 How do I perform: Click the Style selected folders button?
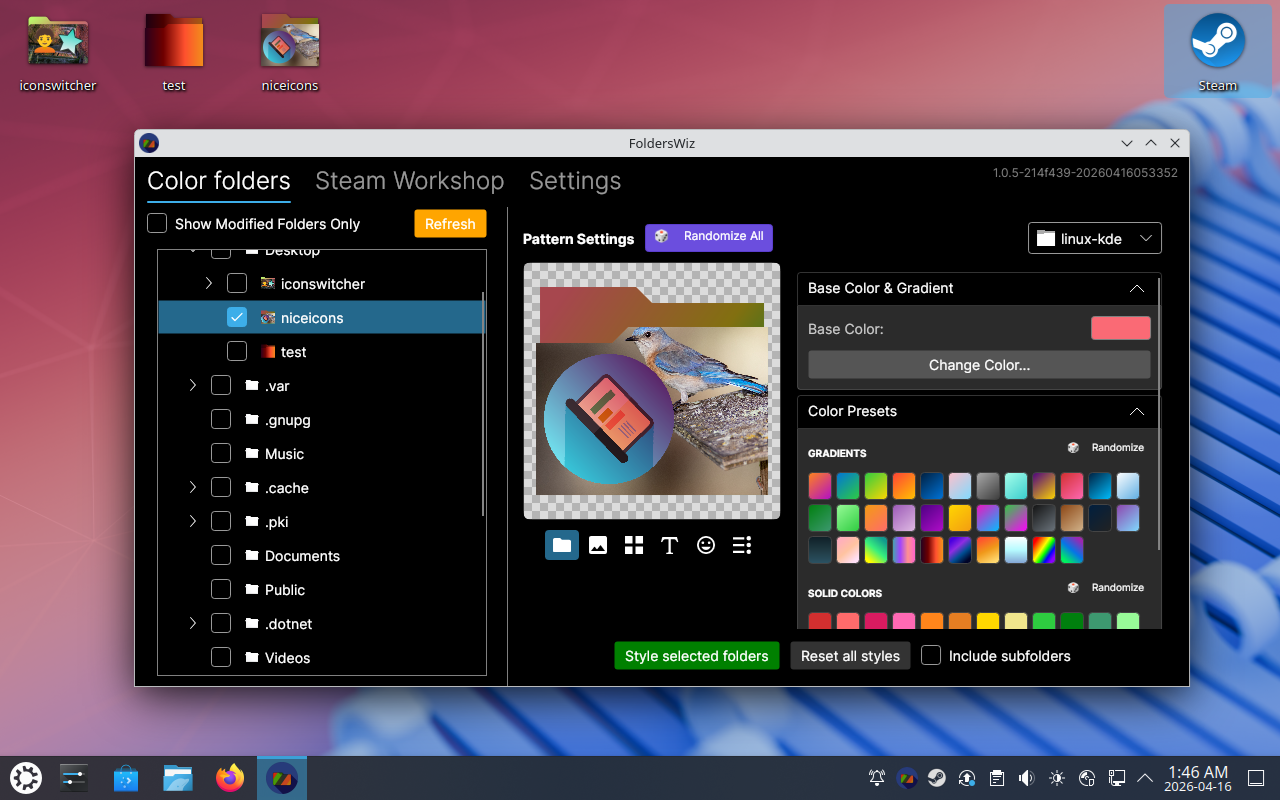pos(696,656)
